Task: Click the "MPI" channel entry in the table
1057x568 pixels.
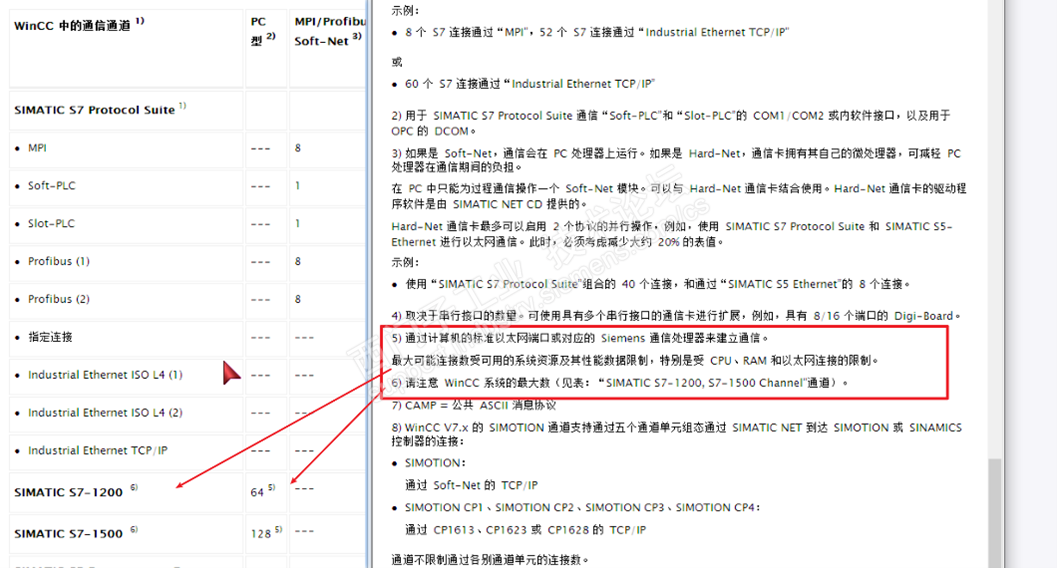Action: 37,148
